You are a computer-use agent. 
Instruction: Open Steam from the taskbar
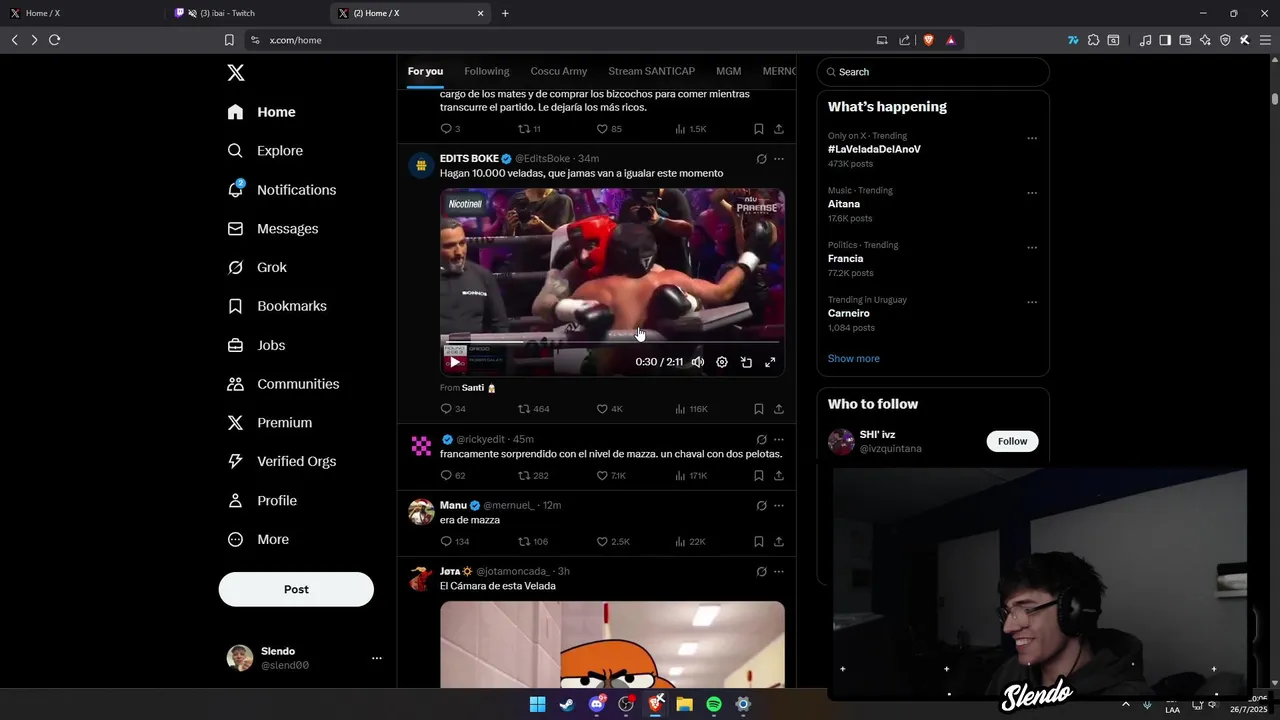click(567, 704)
